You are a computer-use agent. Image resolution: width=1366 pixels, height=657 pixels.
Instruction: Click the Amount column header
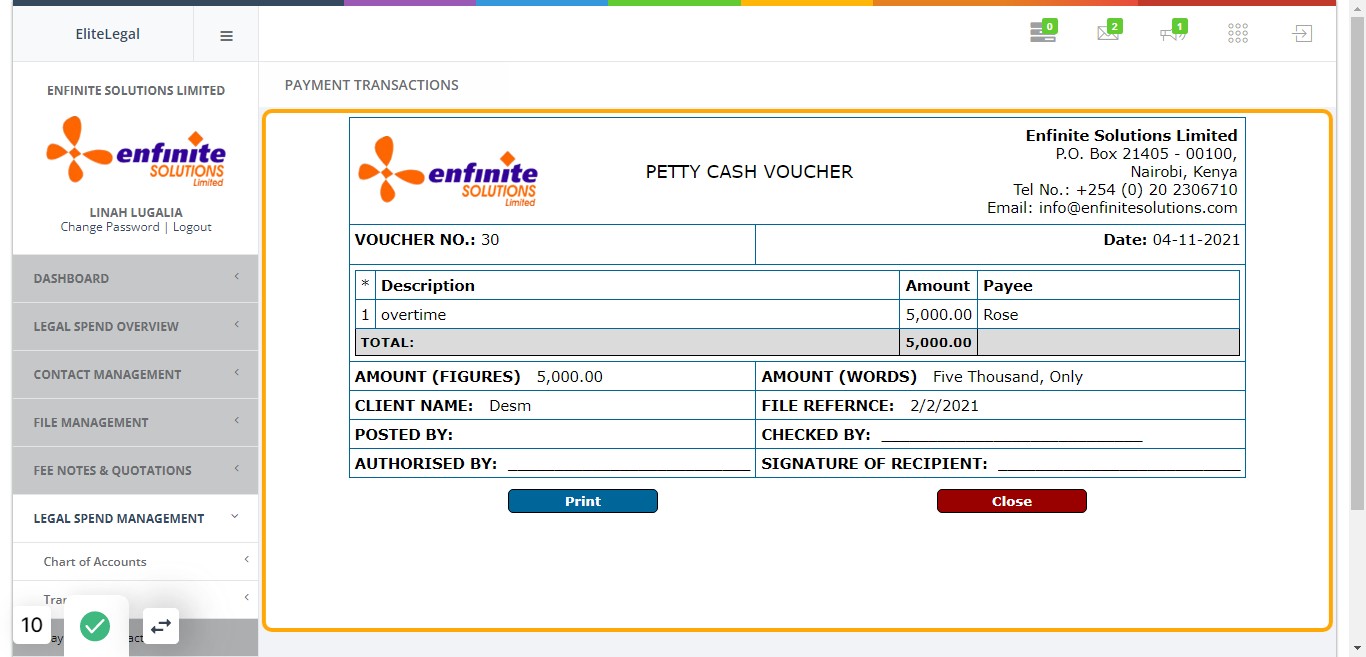(938, 286)
